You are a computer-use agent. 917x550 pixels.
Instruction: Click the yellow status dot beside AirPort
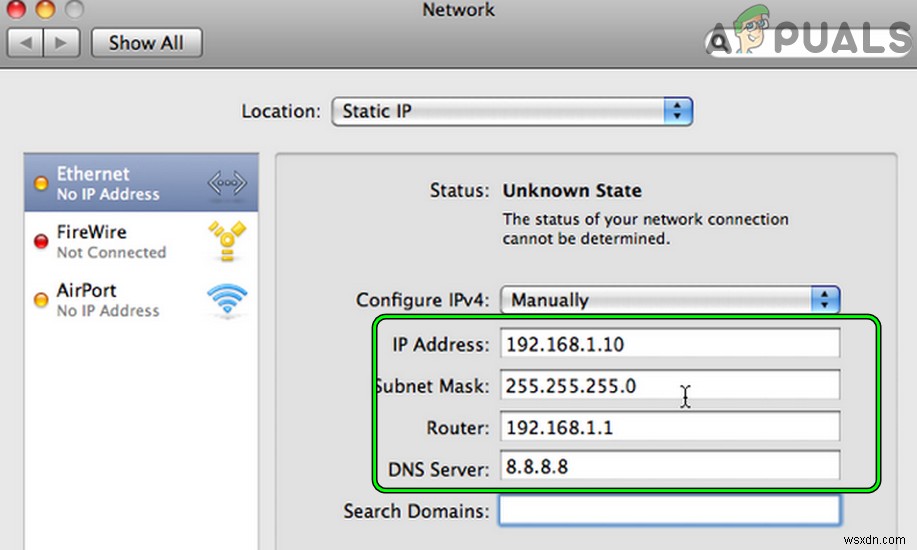(41, 300)
